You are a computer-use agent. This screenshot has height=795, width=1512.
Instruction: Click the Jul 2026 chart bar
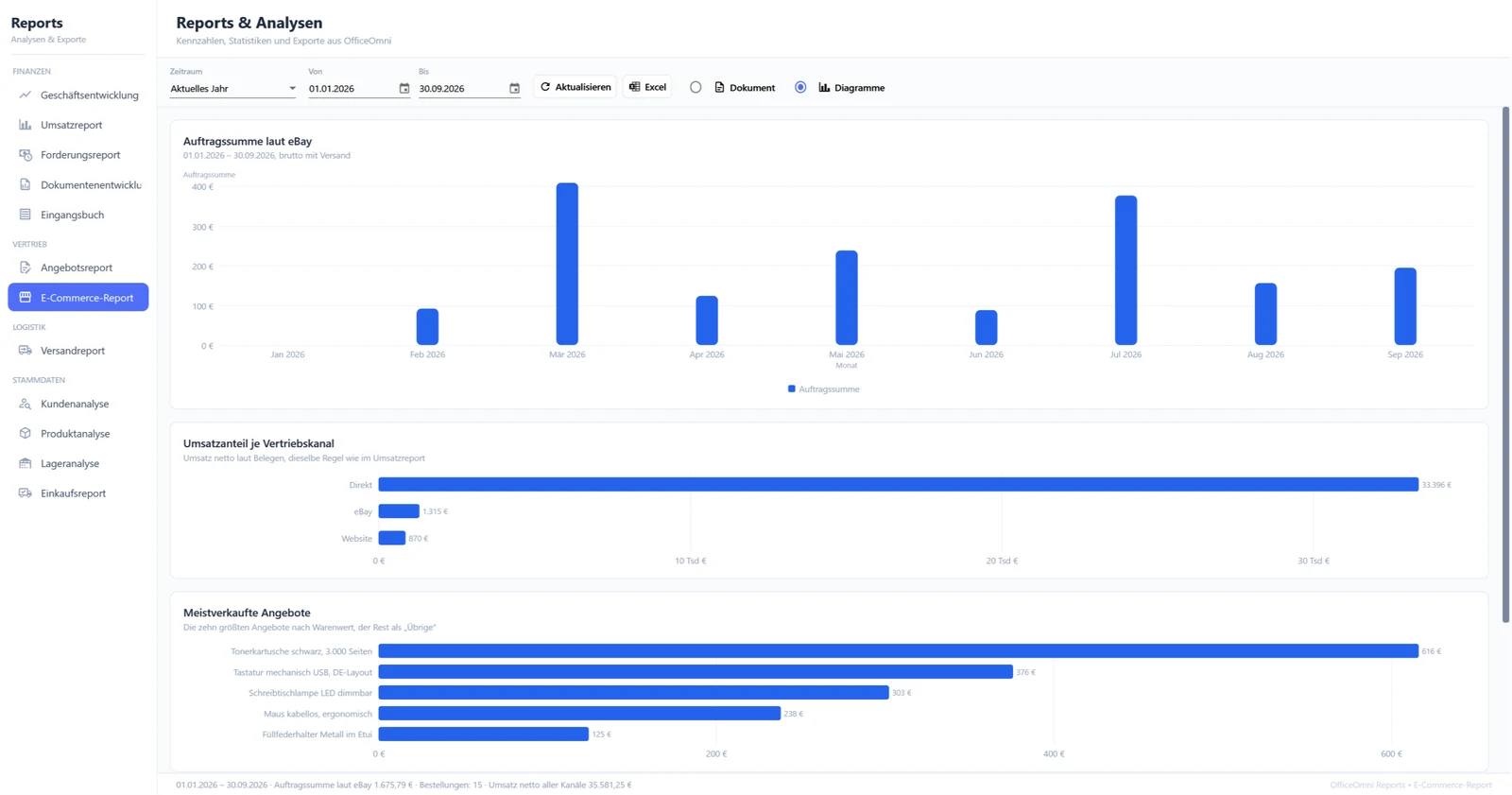(1125, 270)
